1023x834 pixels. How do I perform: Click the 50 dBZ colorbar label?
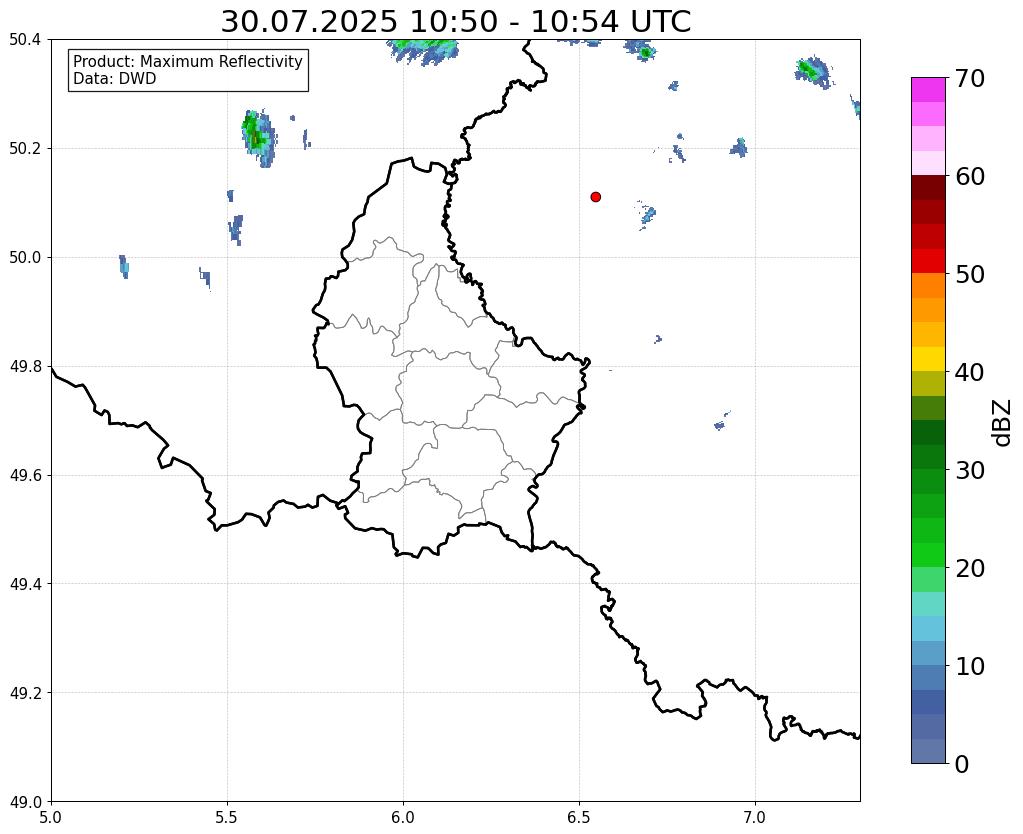(970, 274)
